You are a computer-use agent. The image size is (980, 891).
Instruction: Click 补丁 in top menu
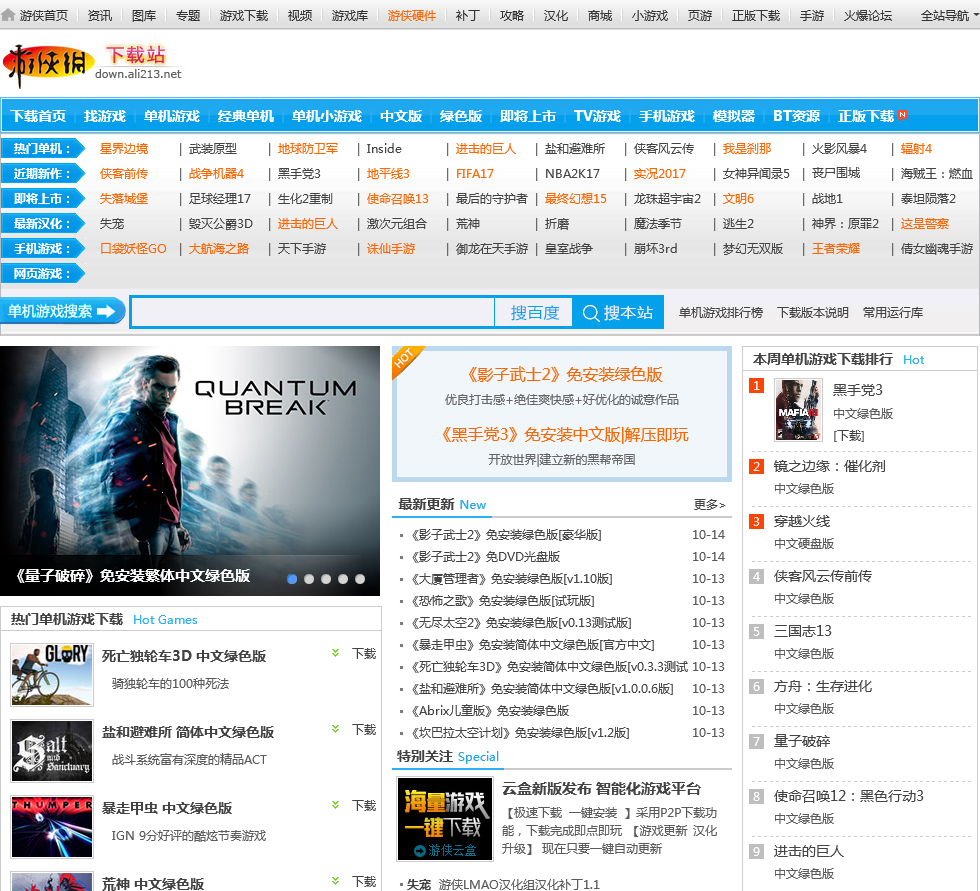point(468,15)
